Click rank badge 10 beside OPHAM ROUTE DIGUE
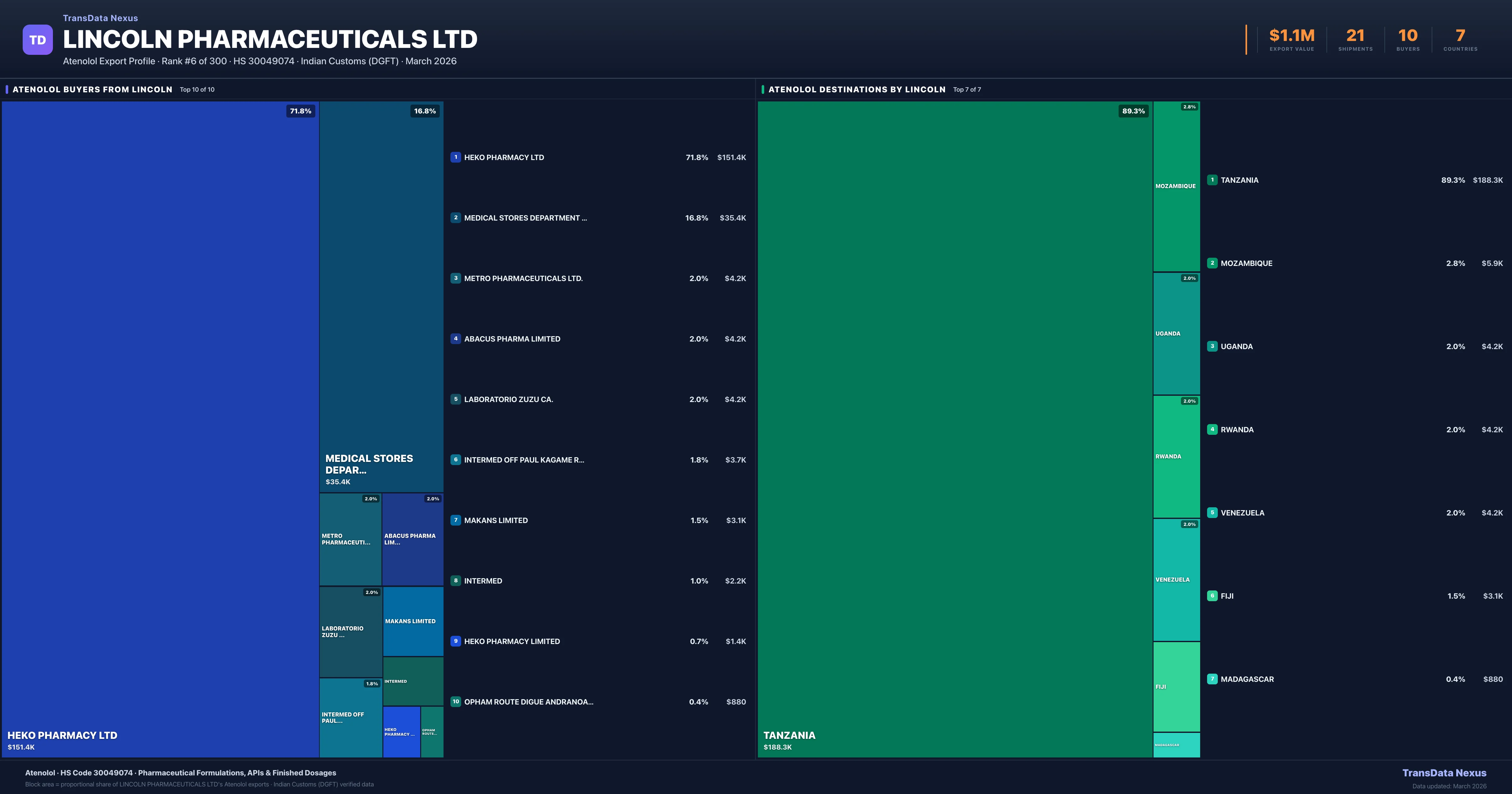This screenshot has height=794, width=1512. (x=455, y=702)
